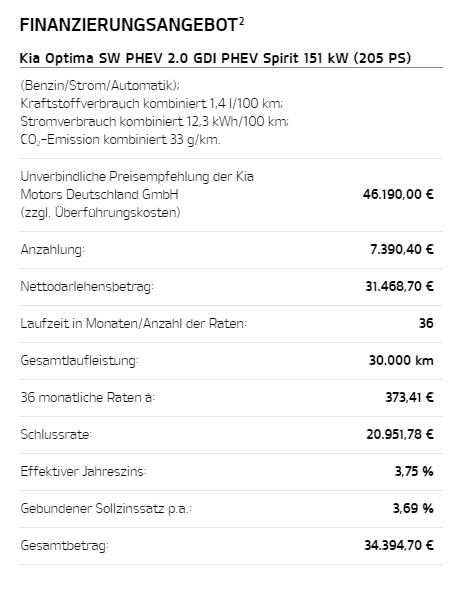Select the 7.390,40 € down payment
Image resolution: width=467 pixels, height=590 pixels.
pos(402,249)
